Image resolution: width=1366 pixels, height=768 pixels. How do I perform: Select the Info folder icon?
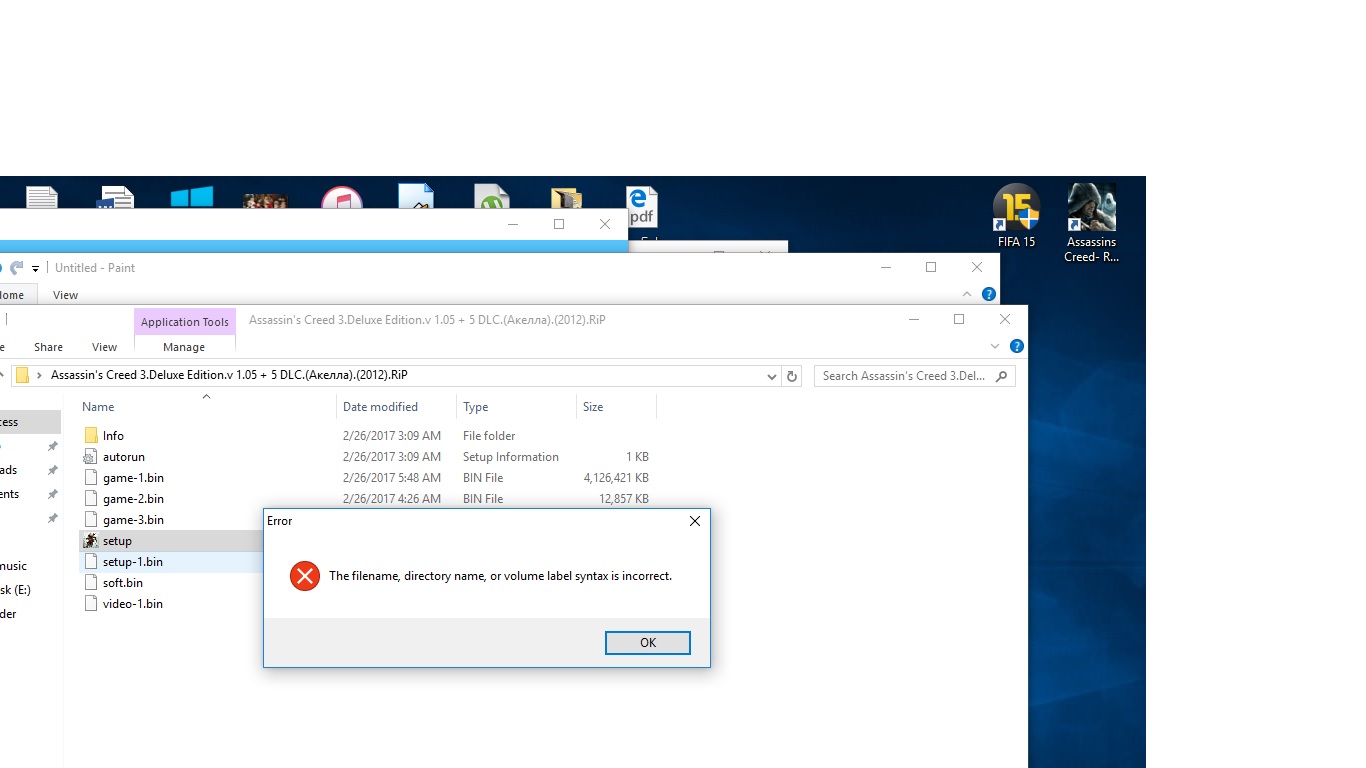pos(91,436)
